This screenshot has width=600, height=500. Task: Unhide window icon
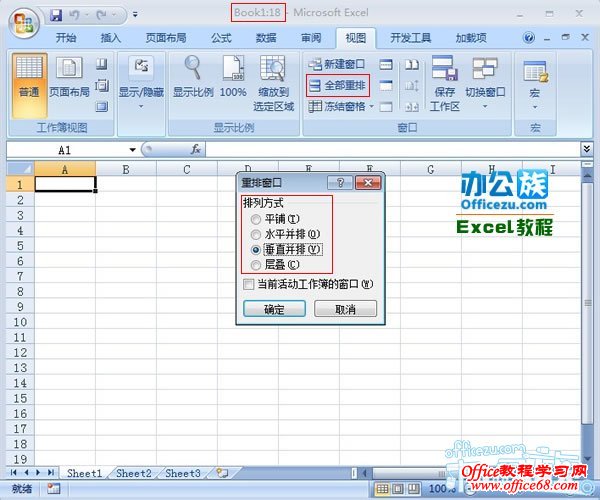pos(386,107)
